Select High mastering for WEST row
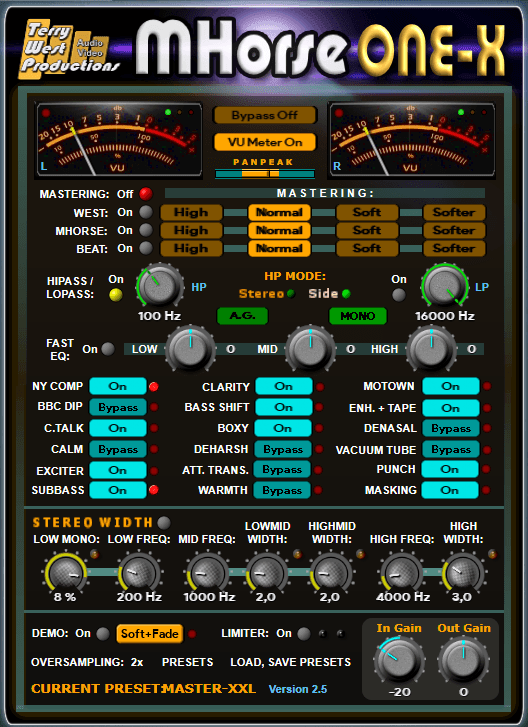Image resolution: width=528 pixels, height=727 pixels. coord(191,212)
